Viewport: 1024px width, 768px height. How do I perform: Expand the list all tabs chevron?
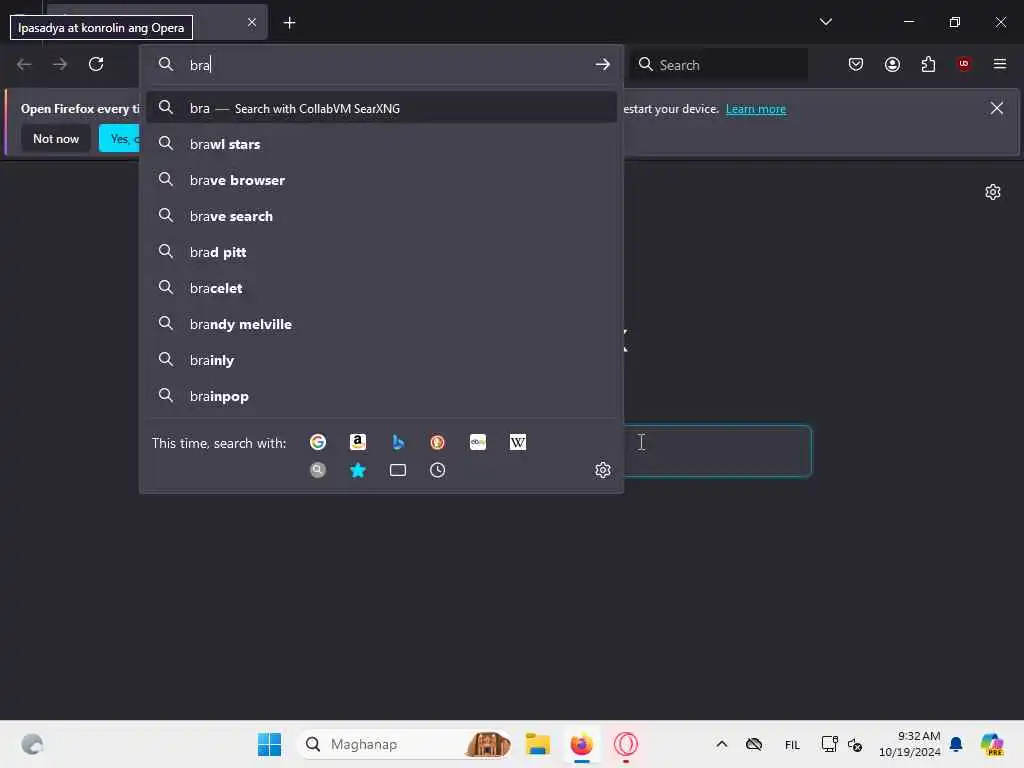pos(825,22)
